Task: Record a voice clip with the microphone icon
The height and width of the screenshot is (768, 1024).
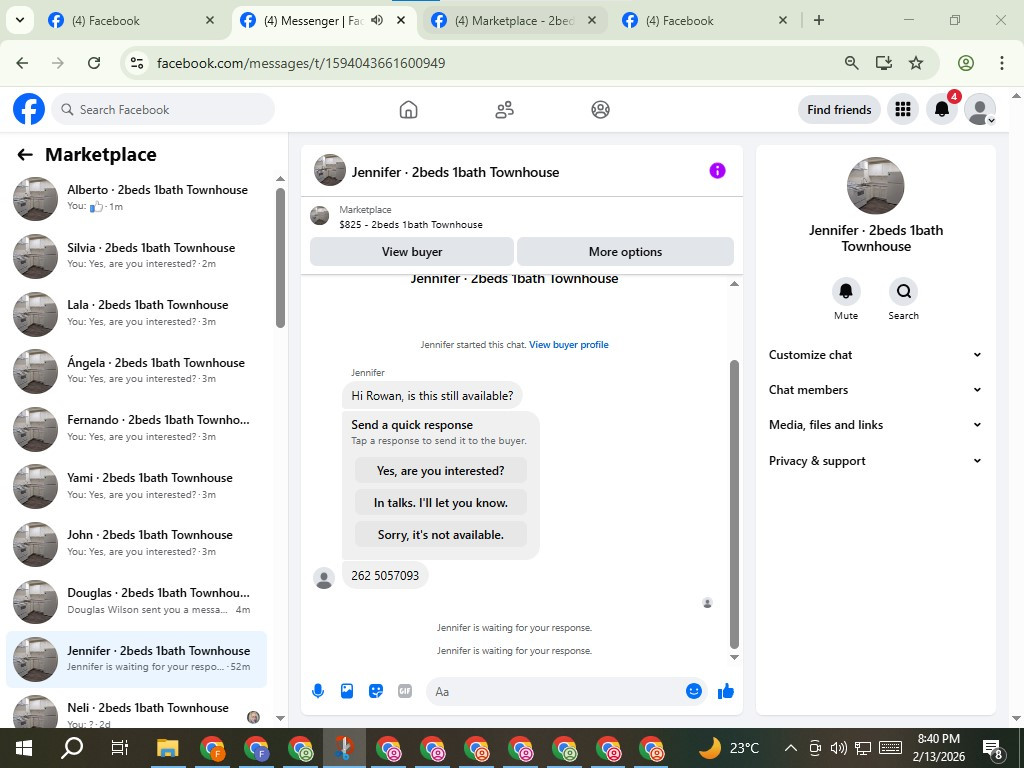Action: coord(318,691)
